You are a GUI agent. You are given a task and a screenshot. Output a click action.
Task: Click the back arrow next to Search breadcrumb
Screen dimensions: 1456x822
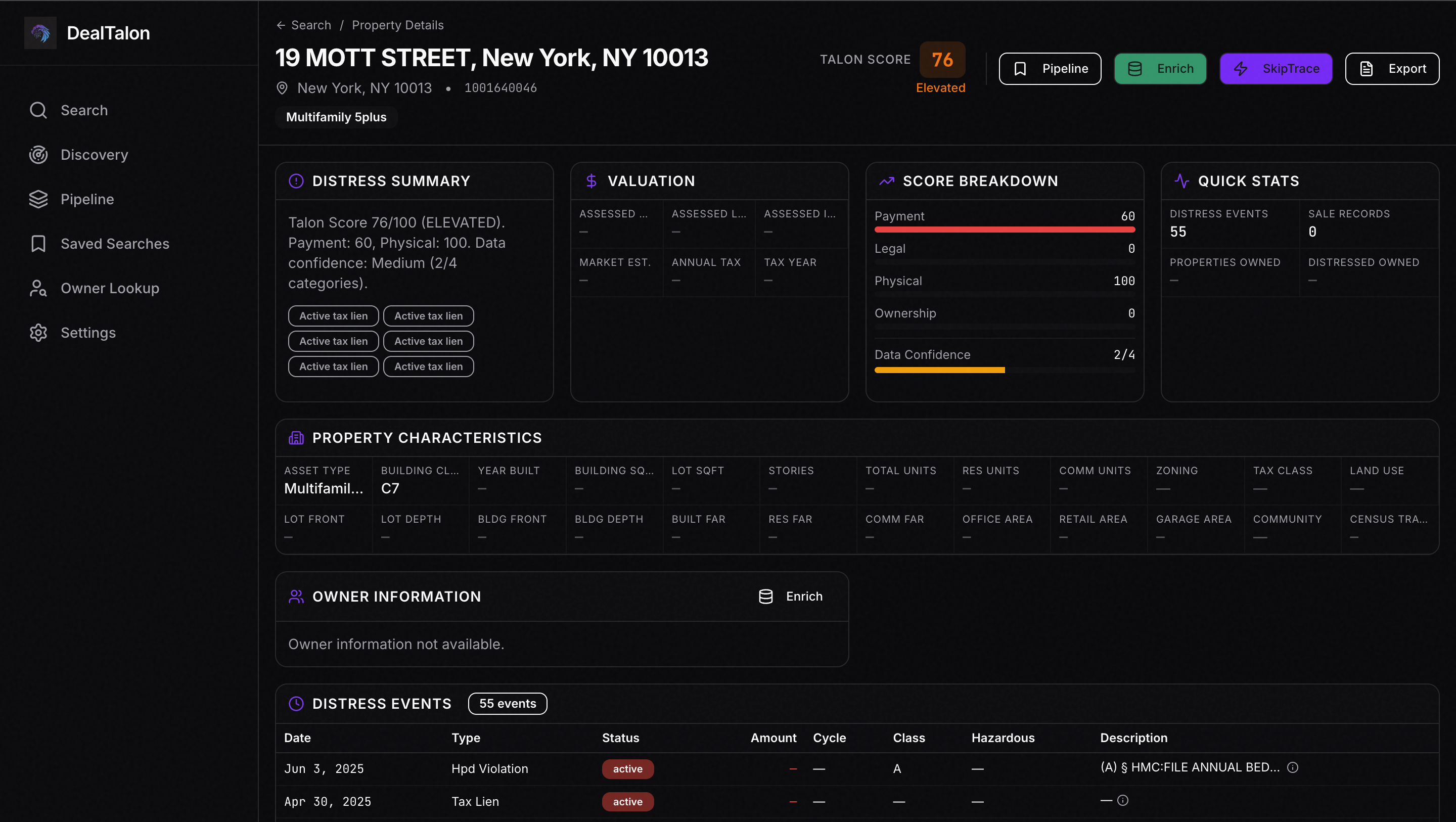tap(281, 25)
